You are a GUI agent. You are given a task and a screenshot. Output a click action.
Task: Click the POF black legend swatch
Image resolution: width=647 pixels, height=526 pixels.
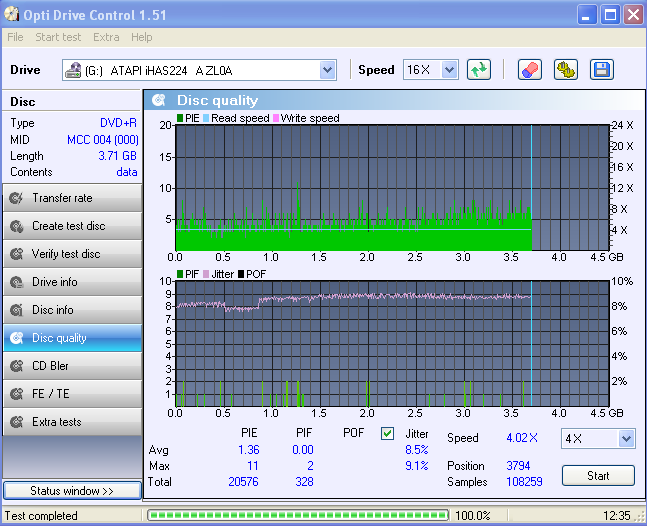click(x=241, y=274)
